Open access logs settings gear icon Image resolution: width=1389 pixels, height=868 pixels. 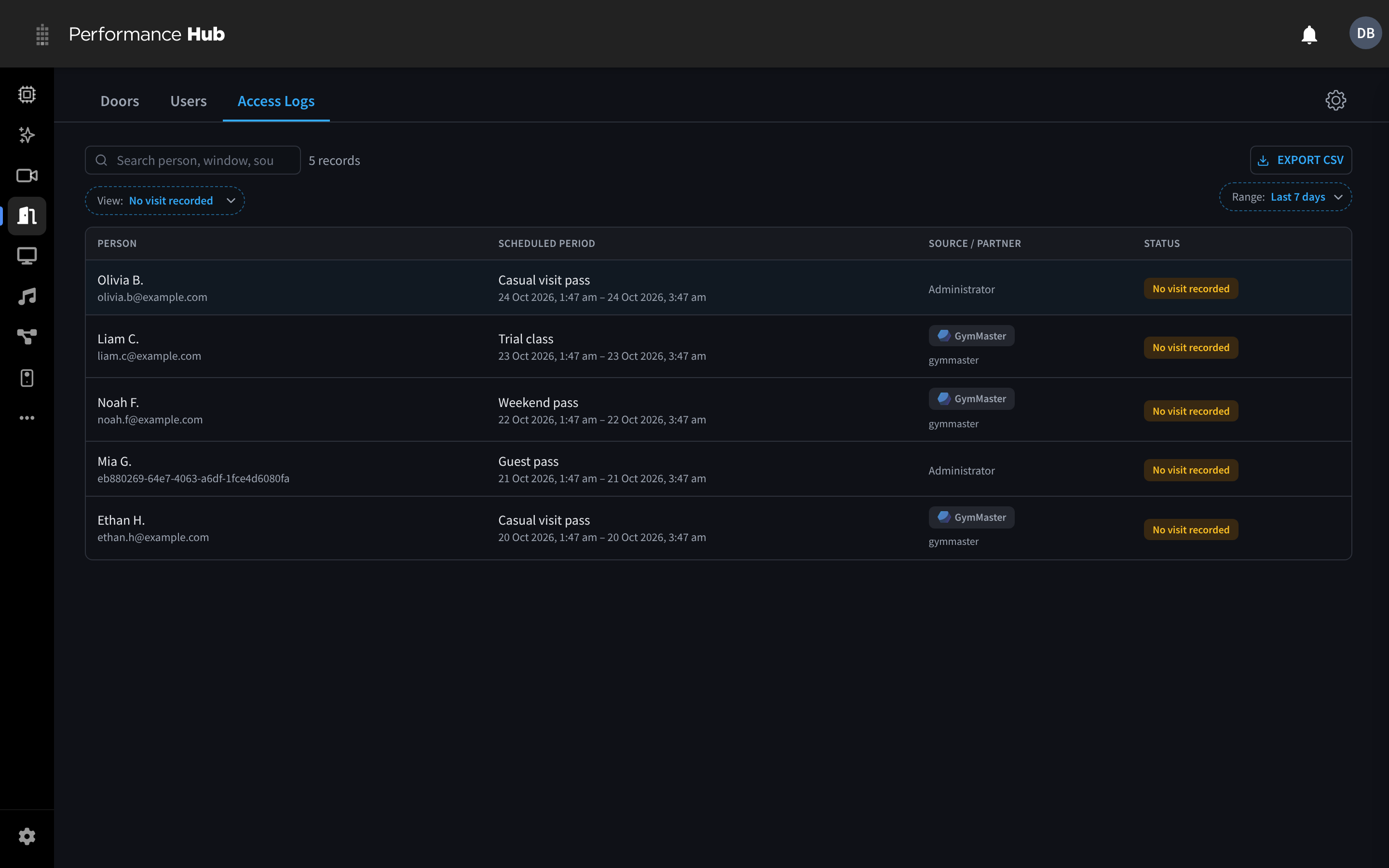pos(1335,100)
